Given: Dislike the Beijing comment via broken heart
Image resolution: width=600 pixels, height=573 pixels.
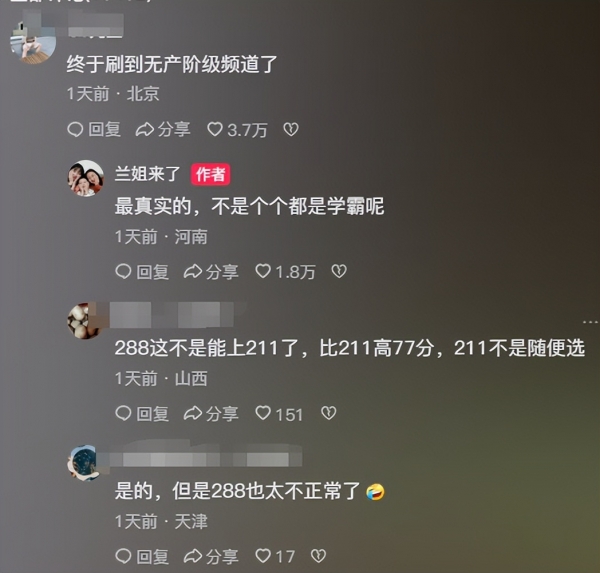Looking at the screenshot, I should click(291, 129).
